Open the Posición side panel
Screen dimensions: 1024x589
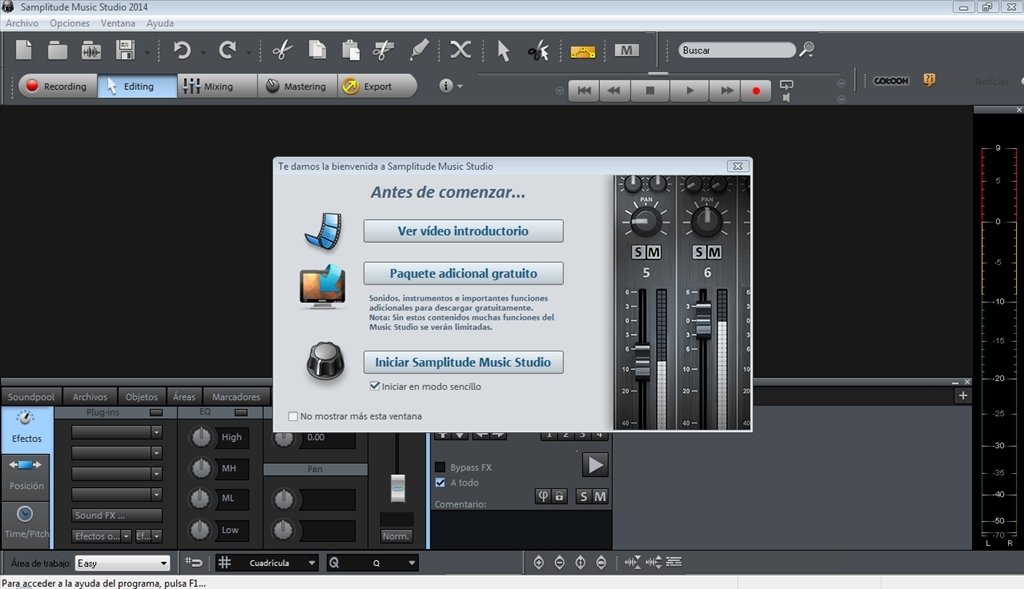(x=26, y=476)
